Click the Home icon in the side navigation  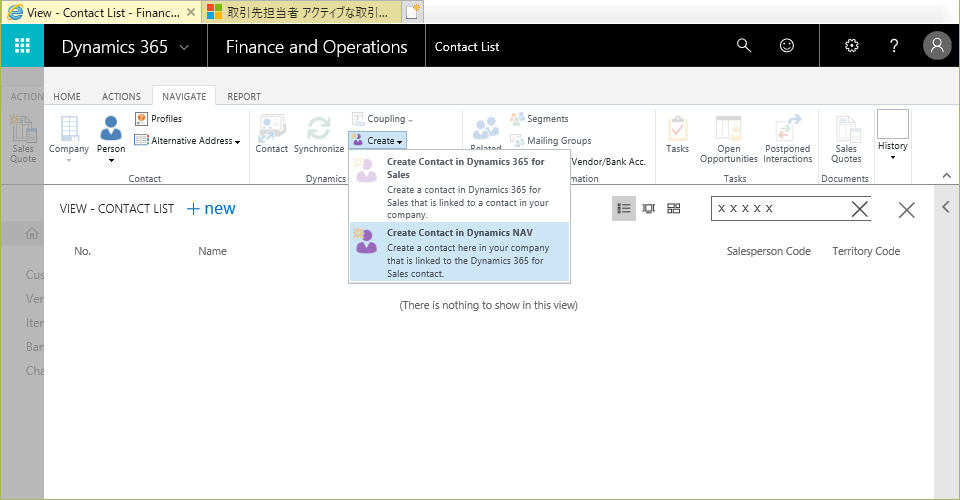(32, 233)
